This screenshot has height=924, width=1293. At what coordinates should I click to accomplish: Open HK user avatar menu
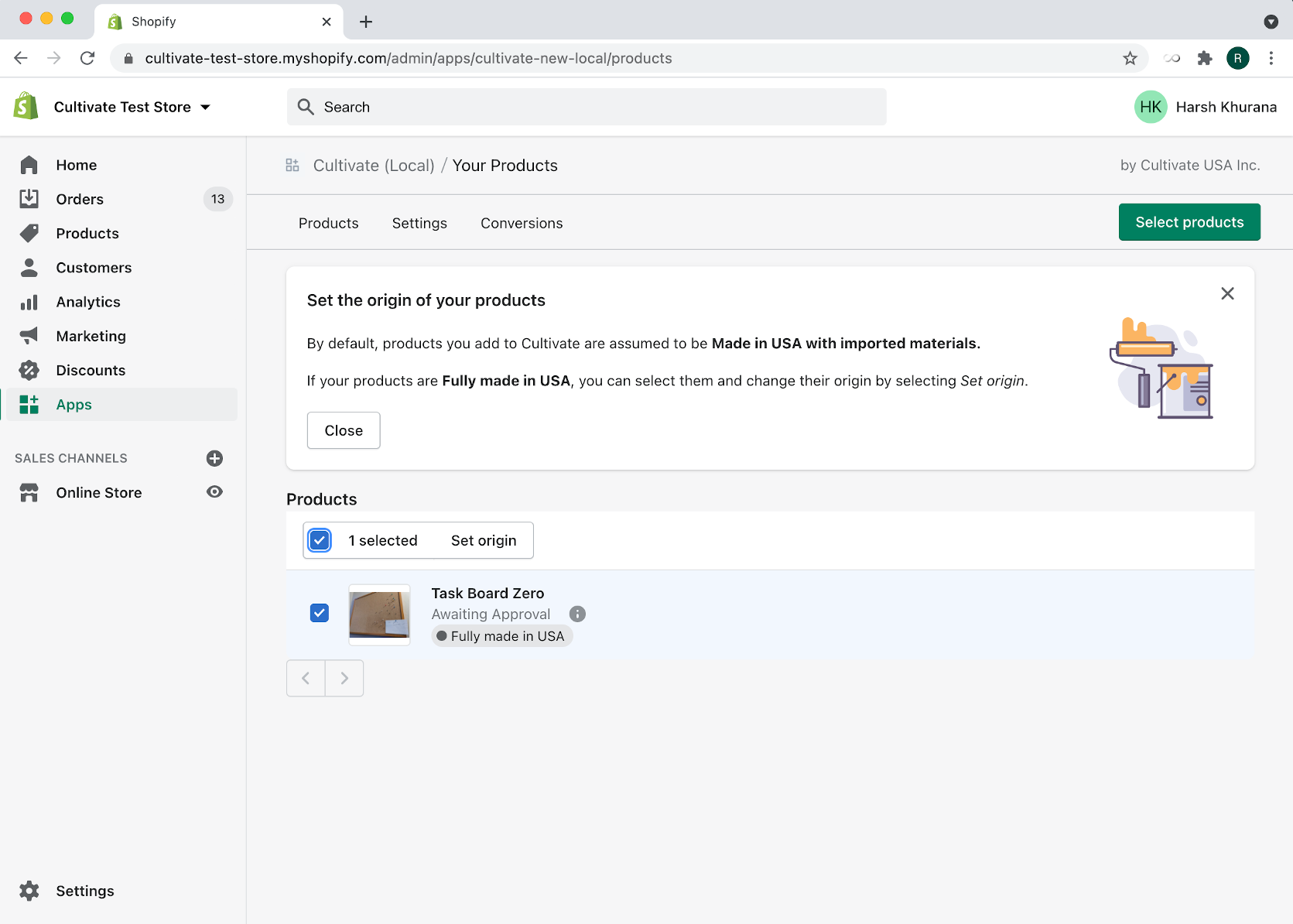[x=1151, y=107]
